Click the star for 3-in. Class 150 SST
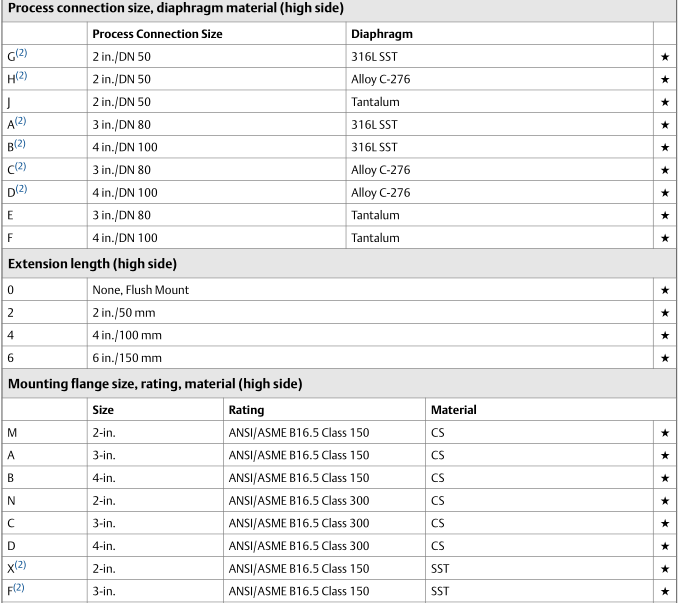 tap(665, 591)
